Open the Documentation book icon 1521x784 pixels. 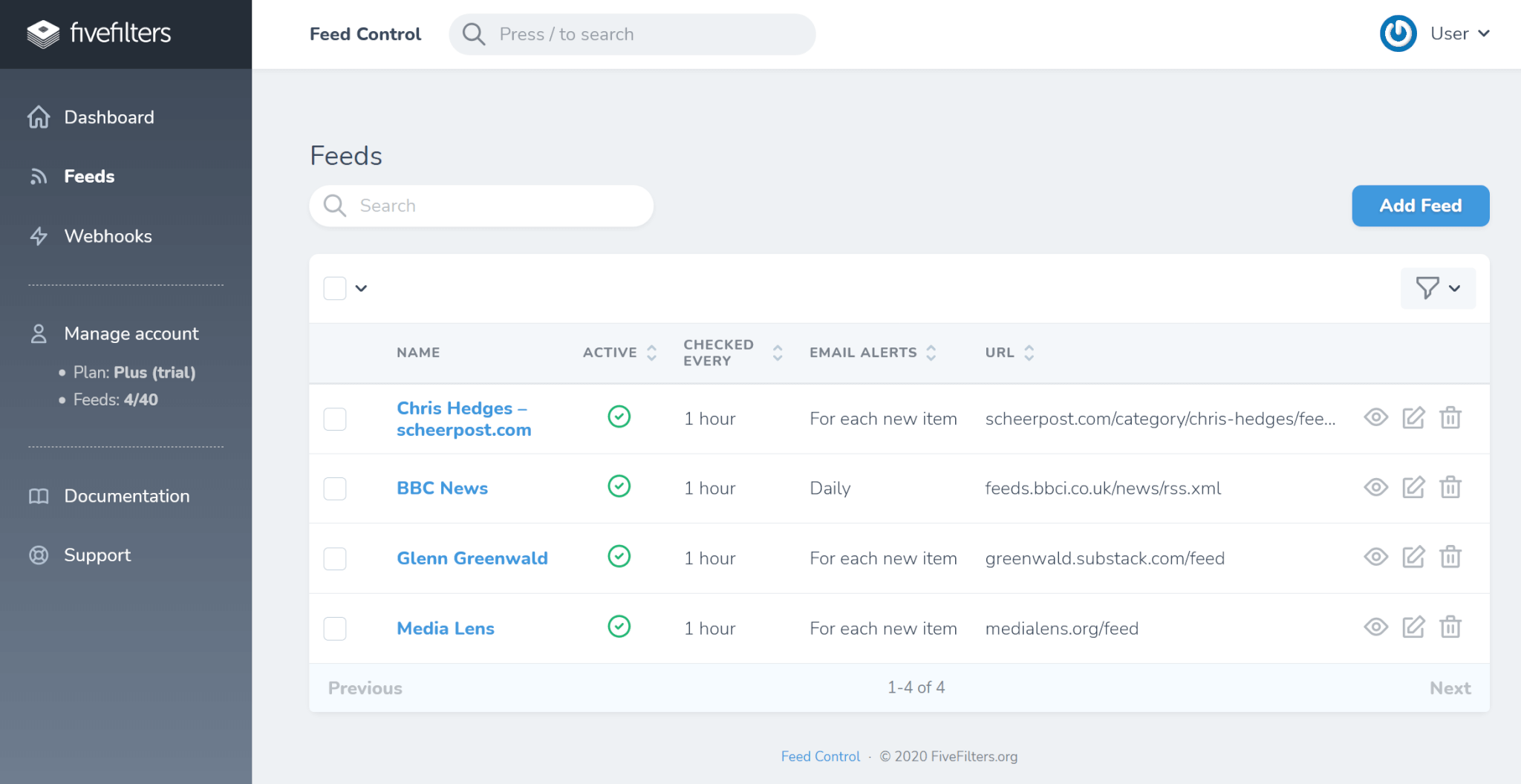(38, 495)
